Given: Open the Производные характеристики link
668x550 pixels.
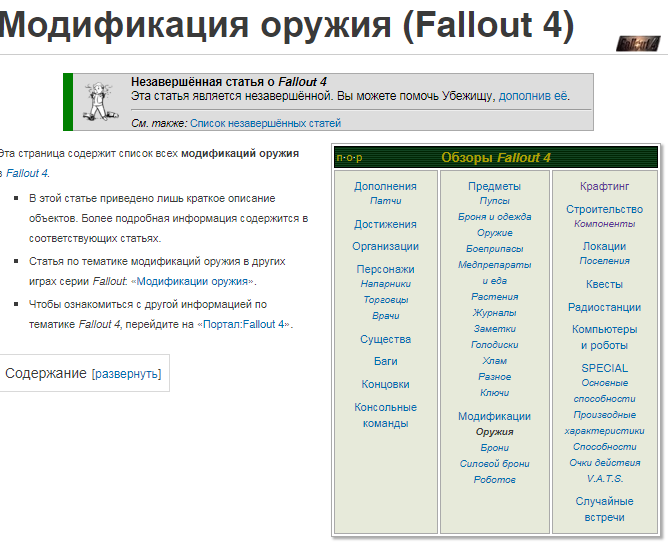Looking at the screenshot, I should (604, 423).
